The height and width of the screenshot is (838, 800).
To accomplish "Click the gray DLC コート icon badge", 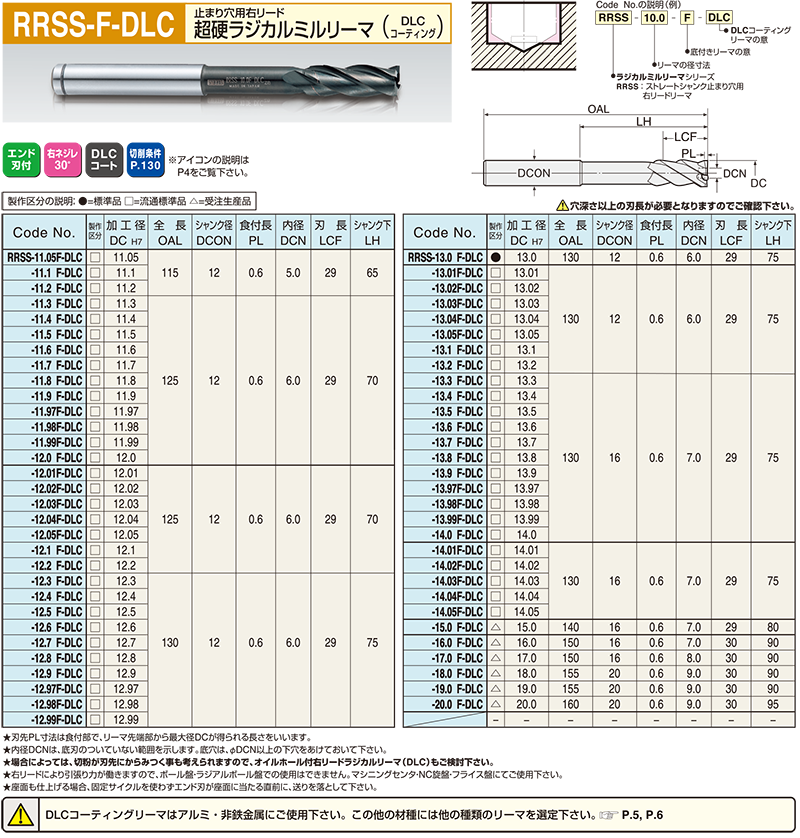I will pos(103,161).
